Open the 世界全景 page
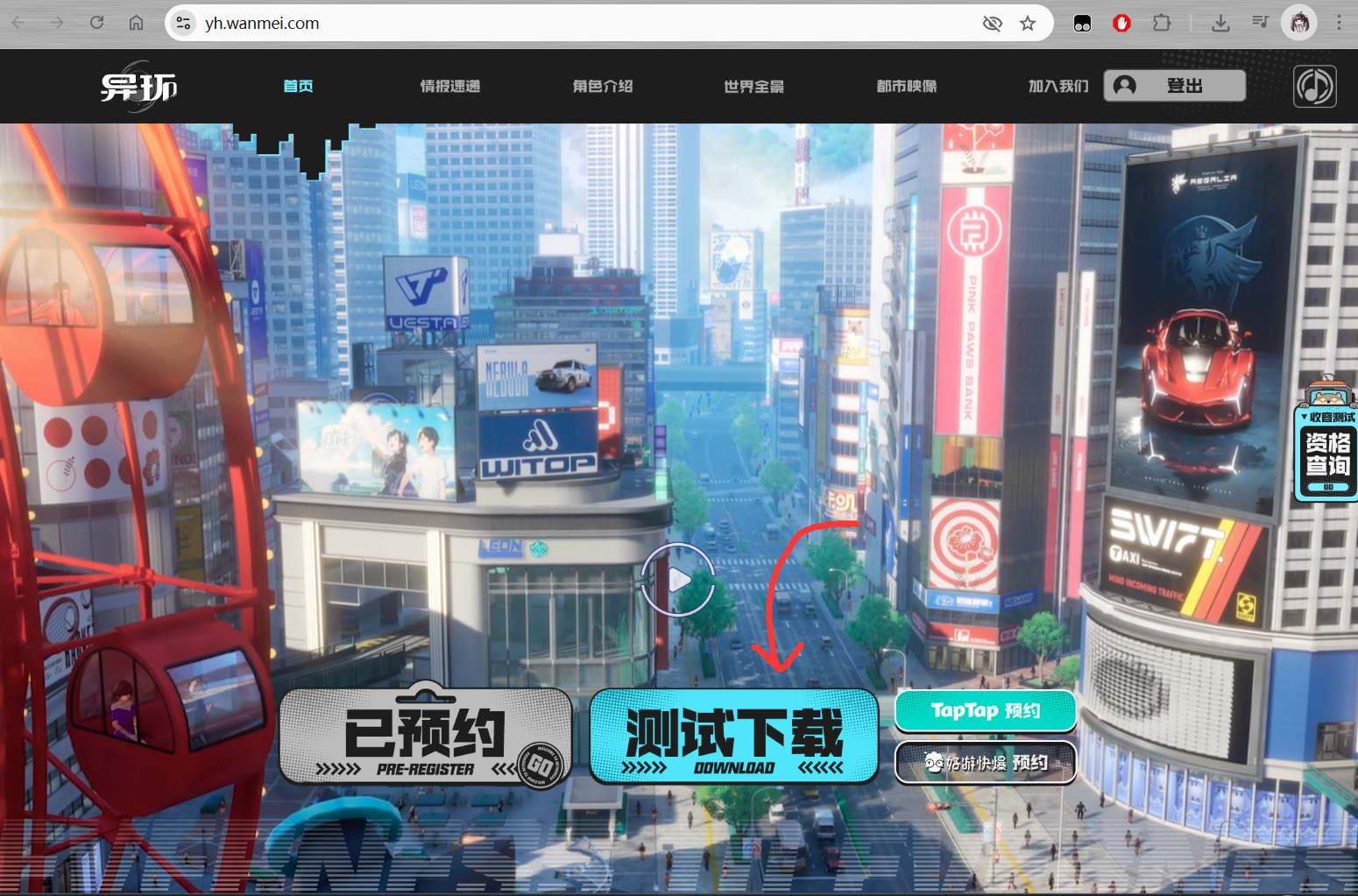Image resolution: width=1358 pixels, height=896 pixels. 753,86
